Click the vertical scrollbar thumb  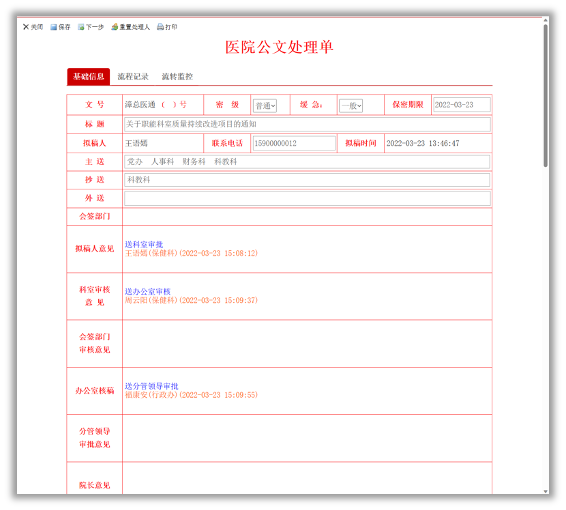tap(545, 96)
